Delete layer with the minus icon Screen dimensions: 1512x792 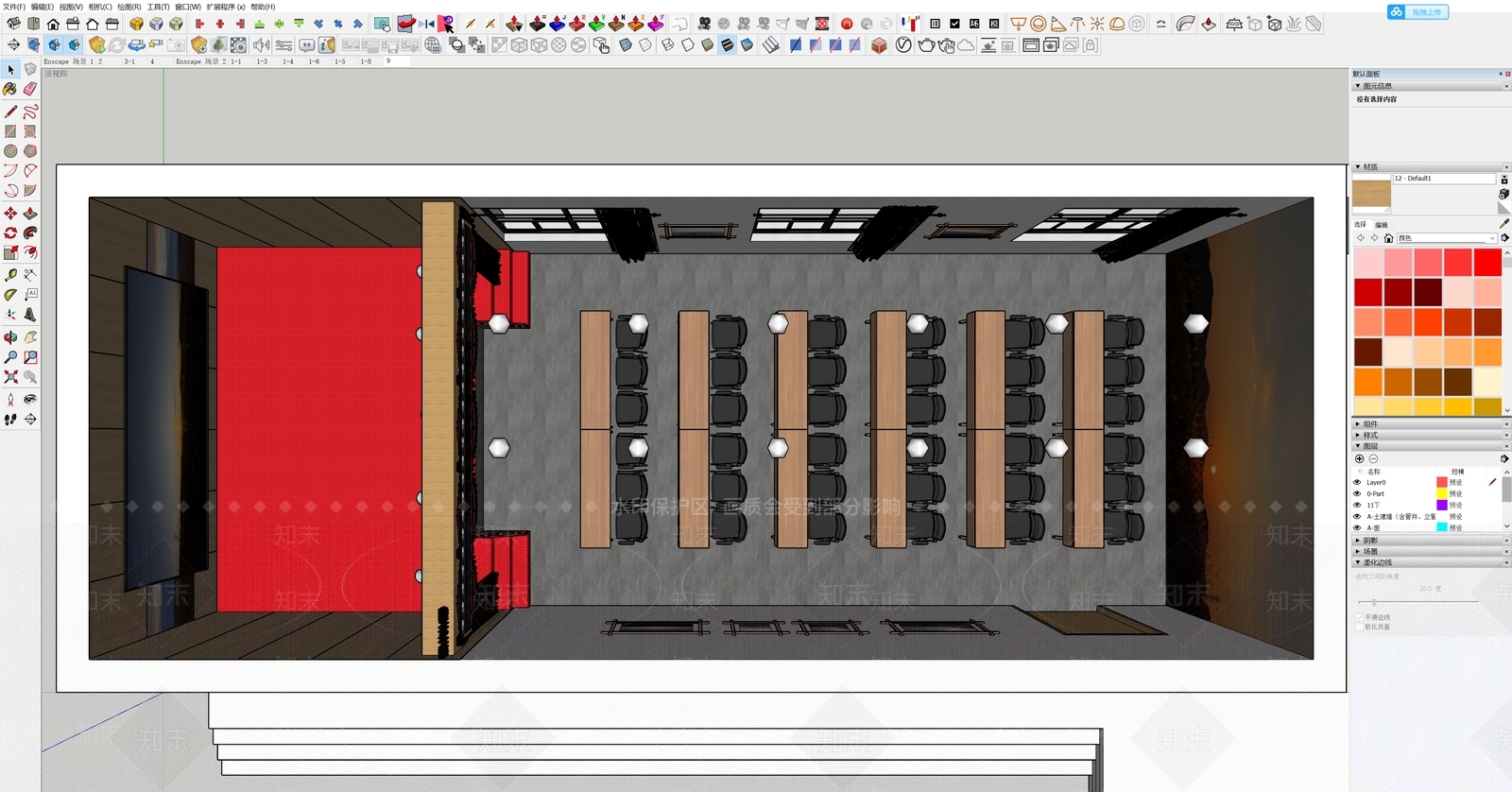pos(1373,458)
